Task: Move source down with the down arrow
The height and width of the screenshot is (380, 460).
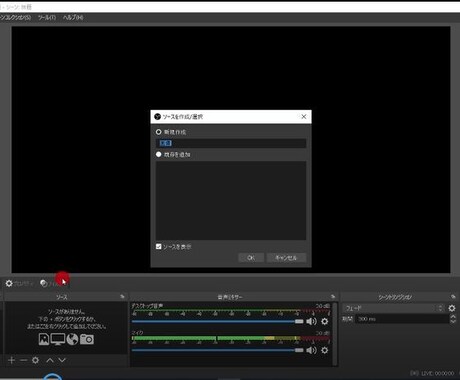Action: 62,360
